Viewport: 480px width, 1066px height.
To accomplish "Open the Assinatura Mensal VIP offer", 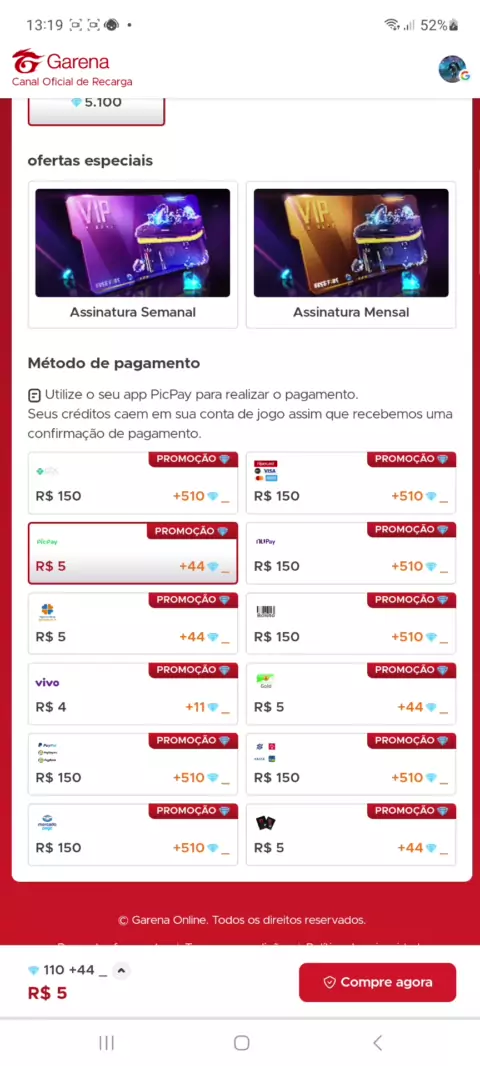I will pyautogui.click(x=350, y=254).
